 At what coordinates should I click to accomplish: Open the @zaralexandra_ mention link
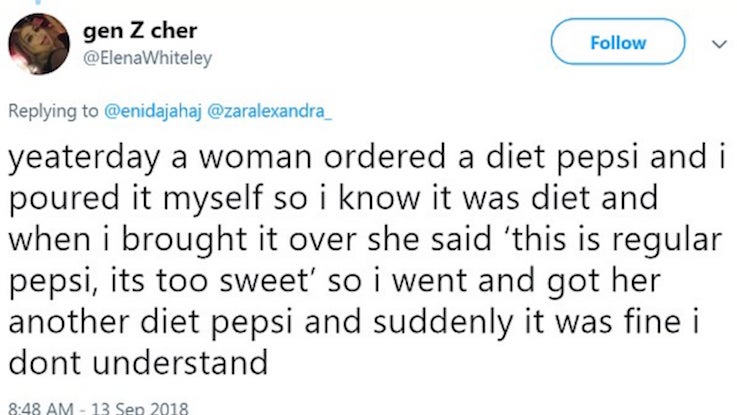pyautogui.click(x=269, y=111)
